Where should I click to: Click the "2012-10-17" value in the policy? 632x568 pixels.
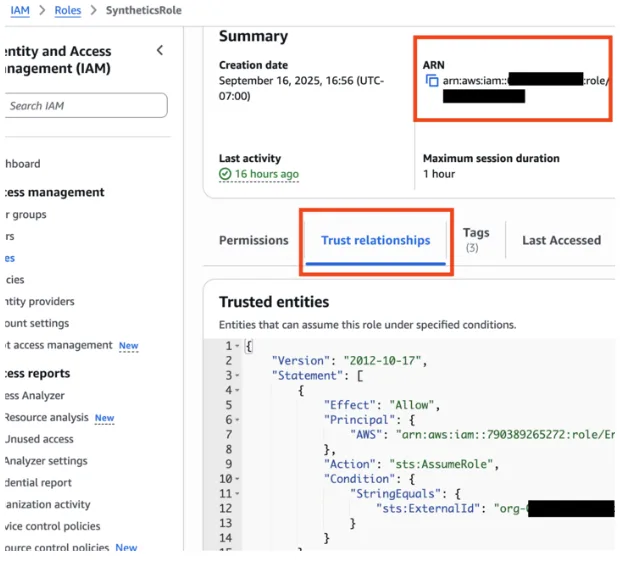(382, 361)
